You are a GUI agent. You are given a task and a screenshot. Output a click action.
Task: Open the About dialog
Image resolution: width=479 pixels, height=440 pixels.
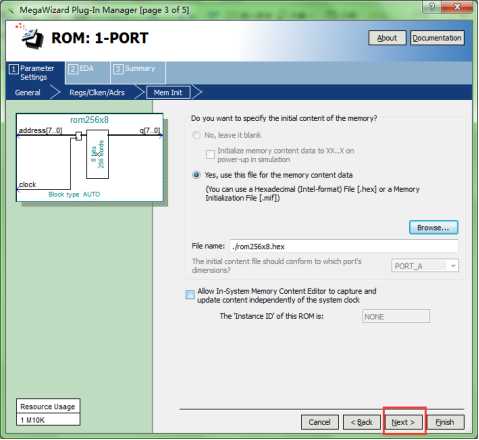(x=387, y=38)
